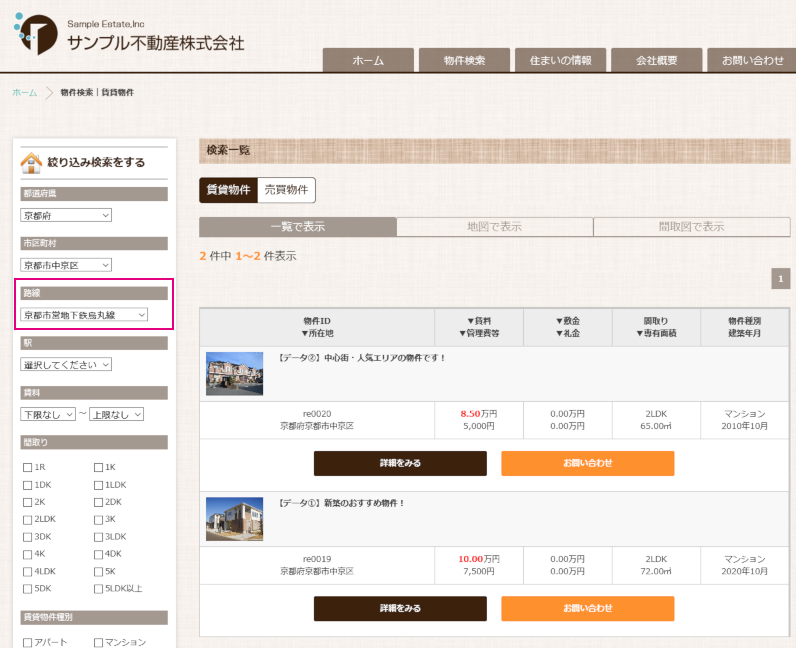The height and width of the screenshot is (648, 796).
Task: Open the 住まいの情報 navigation tab
Action: pyautogui.click(x=560, y=60)
